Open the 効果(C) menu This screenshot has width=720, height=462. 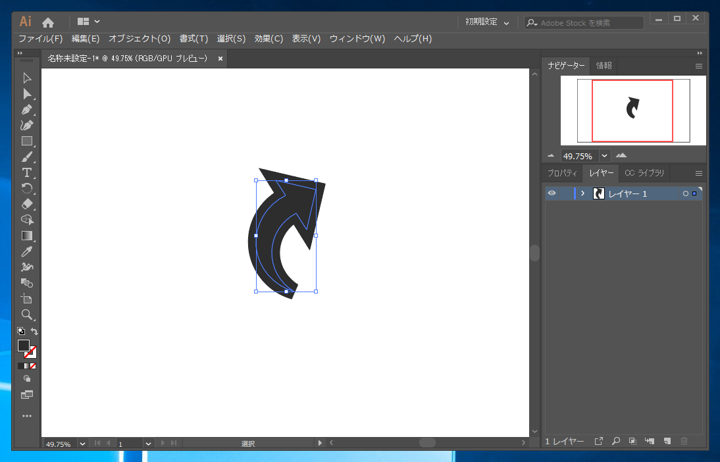pyautogui.click(x=269, y=39)
